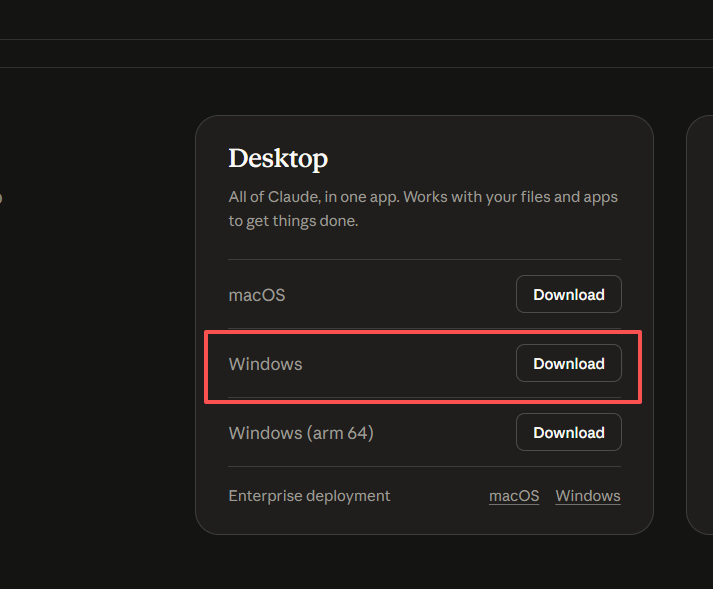The image size is (713, 589).
Task: Download the macOS desktop app
Action: click(x=568, y=294)
